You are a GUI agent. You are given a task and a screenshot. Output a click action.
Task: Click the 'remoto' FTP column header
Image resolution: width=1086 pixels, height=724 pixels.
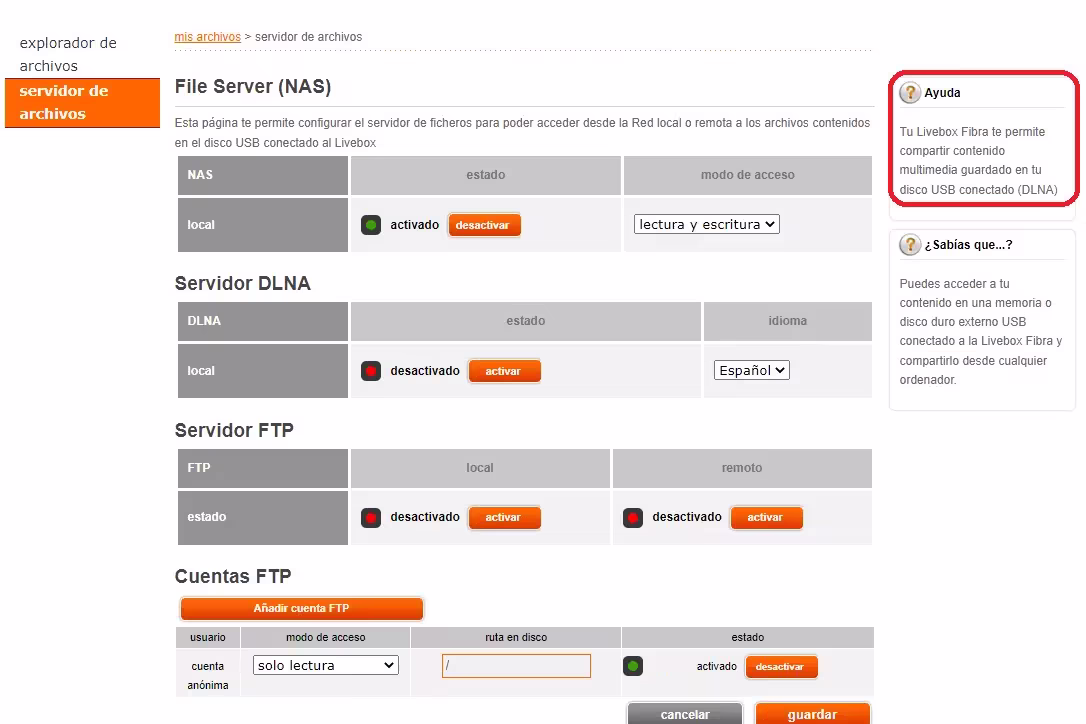[742, 468]
